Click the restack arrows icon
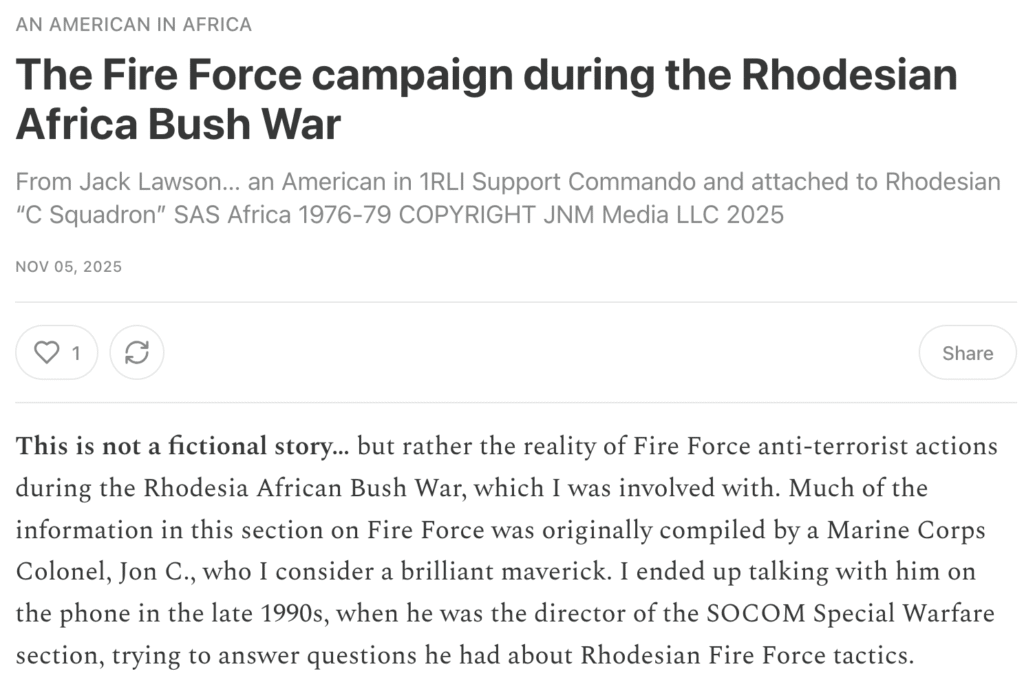1024x680 pixels. coord(137,353)
